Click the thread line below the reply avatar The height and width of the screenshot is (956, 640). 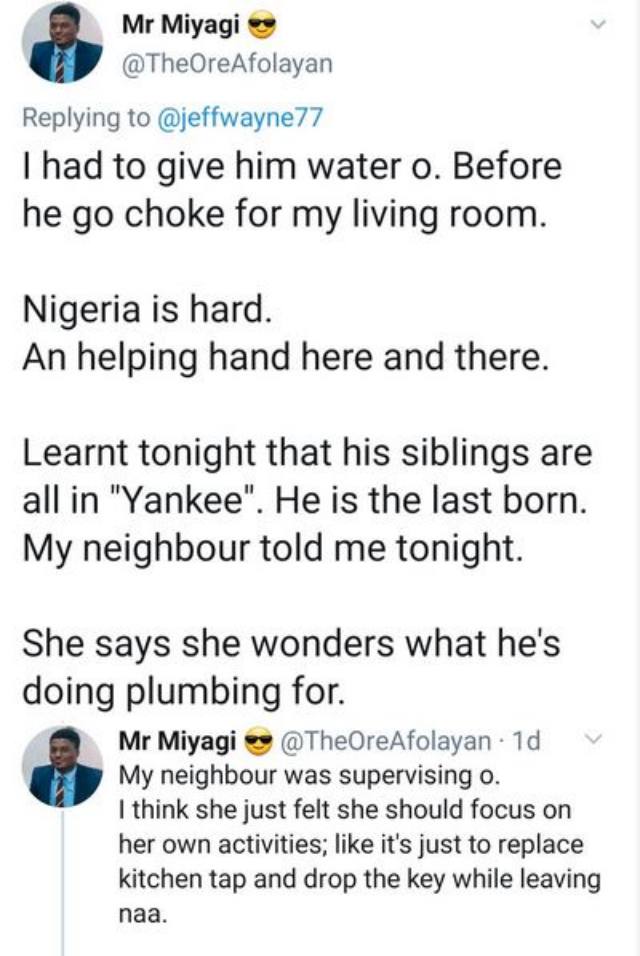pos(65,880)
